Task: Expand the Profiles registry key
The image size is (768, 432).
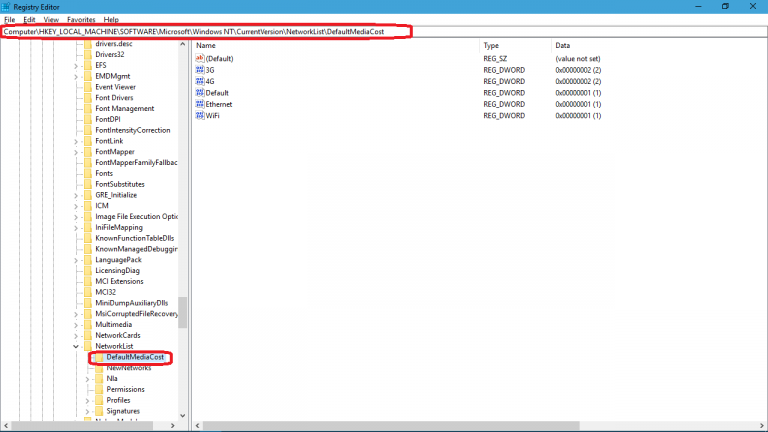Action: (87, 400)
